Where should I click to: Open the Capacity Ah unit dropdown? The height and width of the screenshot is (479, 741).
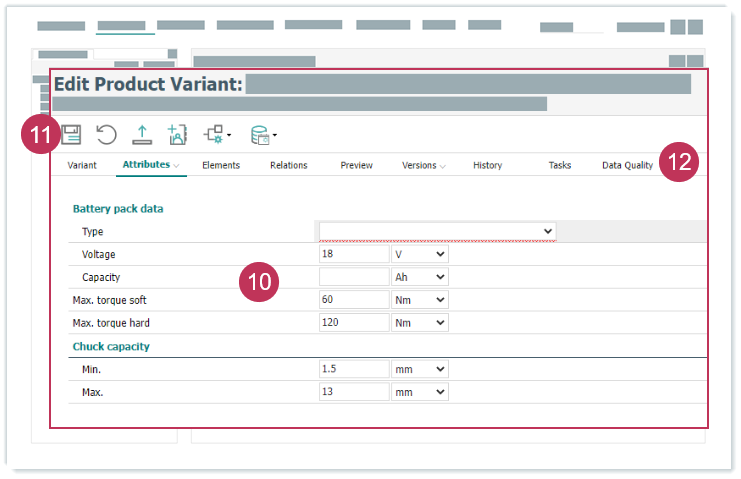[419, 277]
